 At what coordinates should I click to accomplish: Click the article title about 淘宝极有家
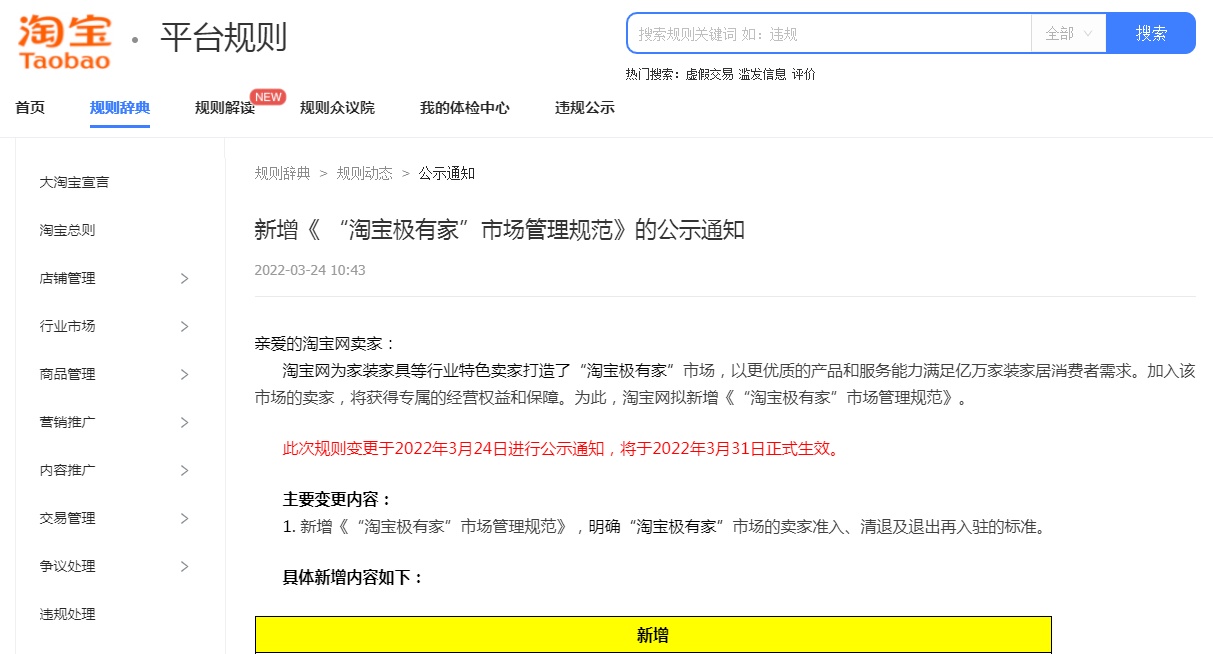coord(500,230)
